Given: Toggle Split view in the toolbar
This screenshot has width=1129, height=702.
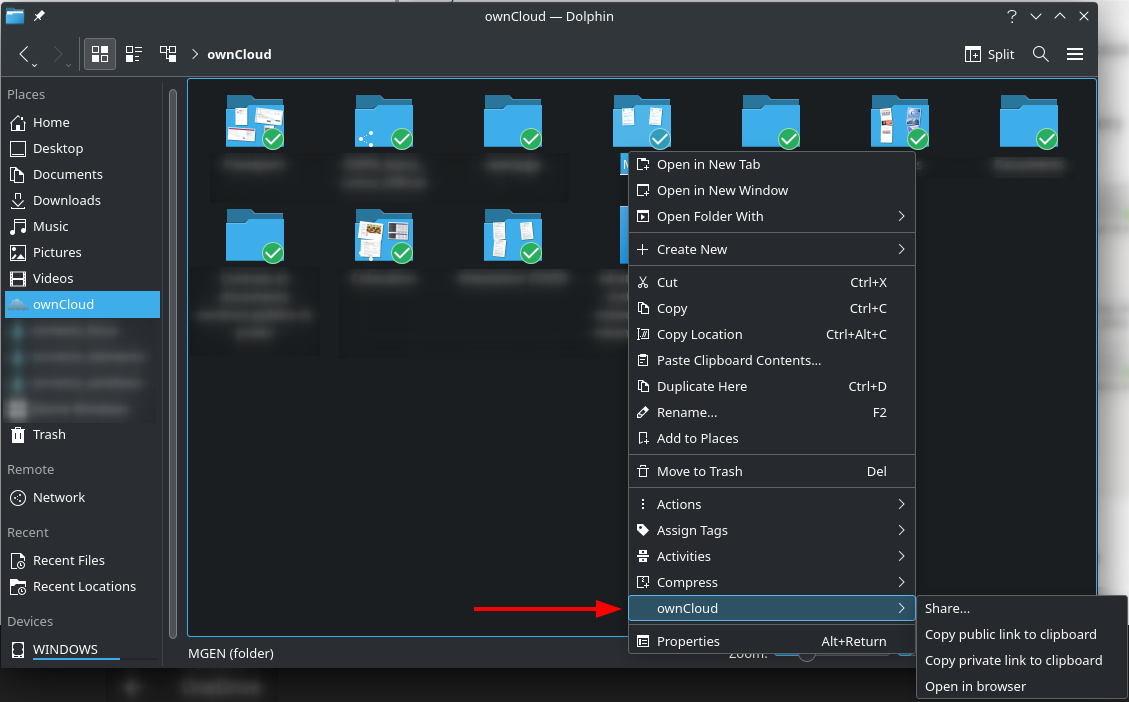Looking at the screenshot, I should (989, 54).
